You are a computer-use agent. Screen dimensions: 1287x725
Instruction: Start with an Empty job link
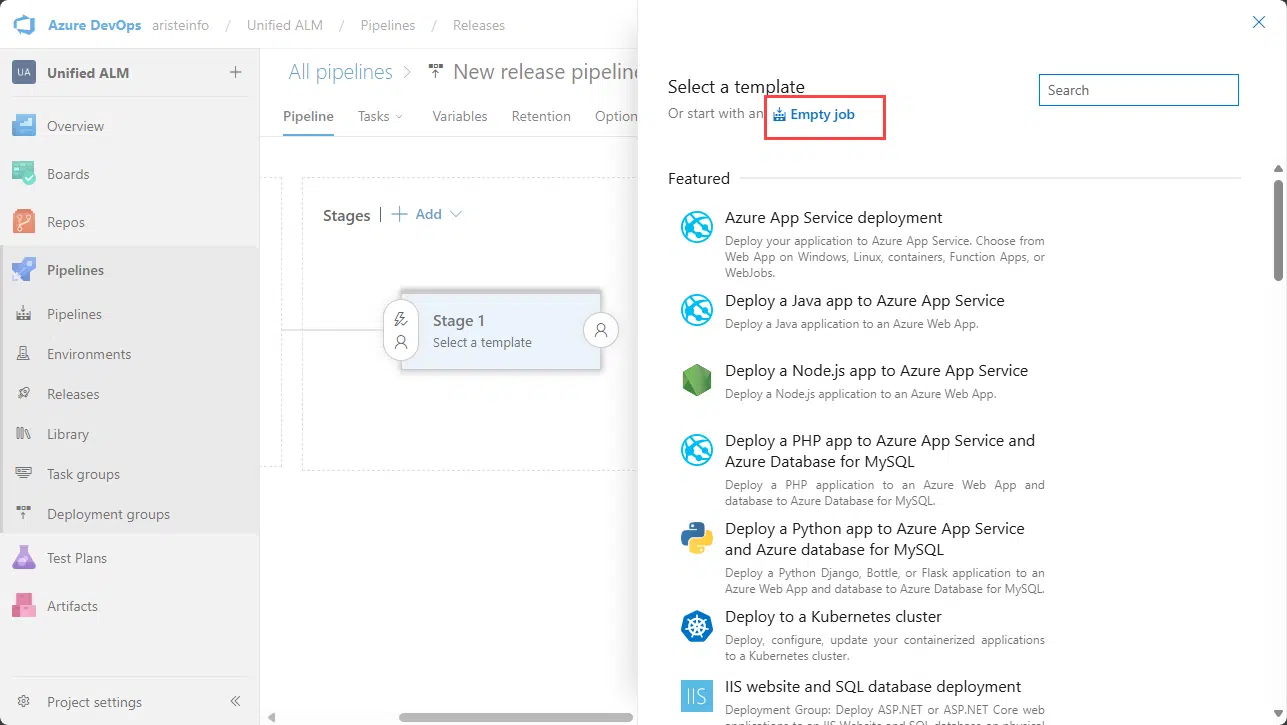tap(821, 115)
